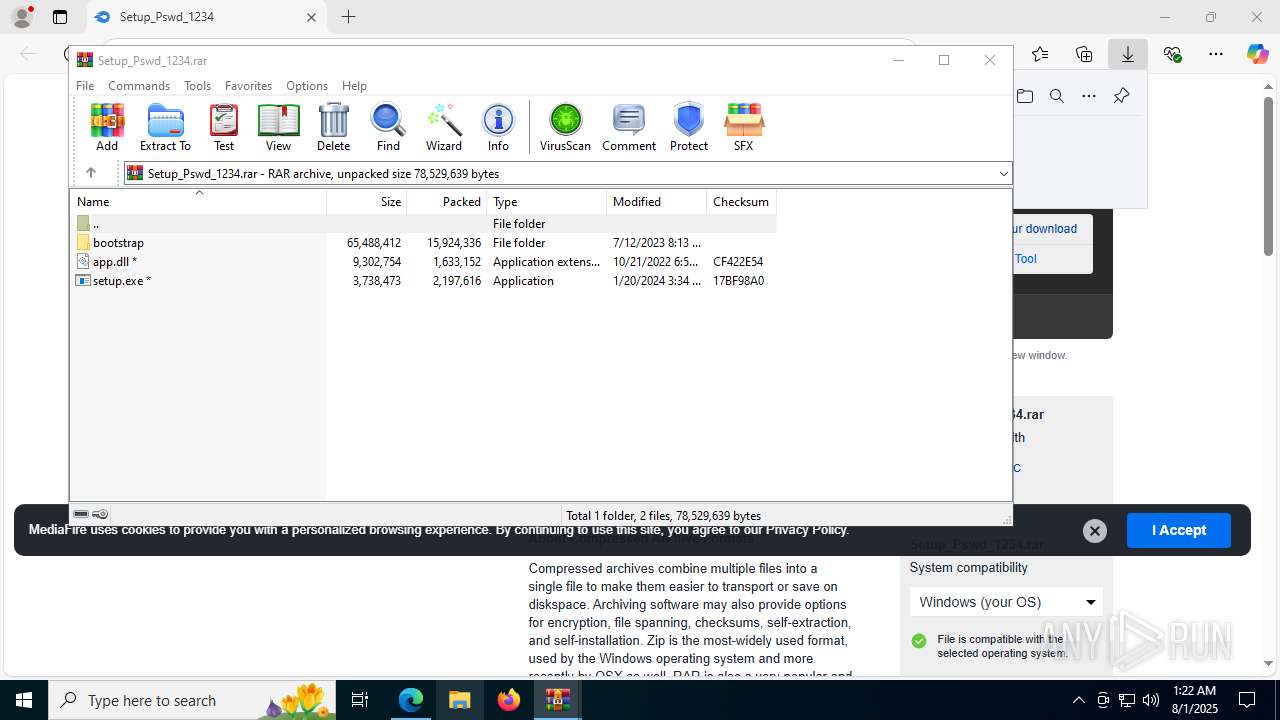Open the Commands menu
This screenshot has height=720, width=1280.
tap(139, 86)
